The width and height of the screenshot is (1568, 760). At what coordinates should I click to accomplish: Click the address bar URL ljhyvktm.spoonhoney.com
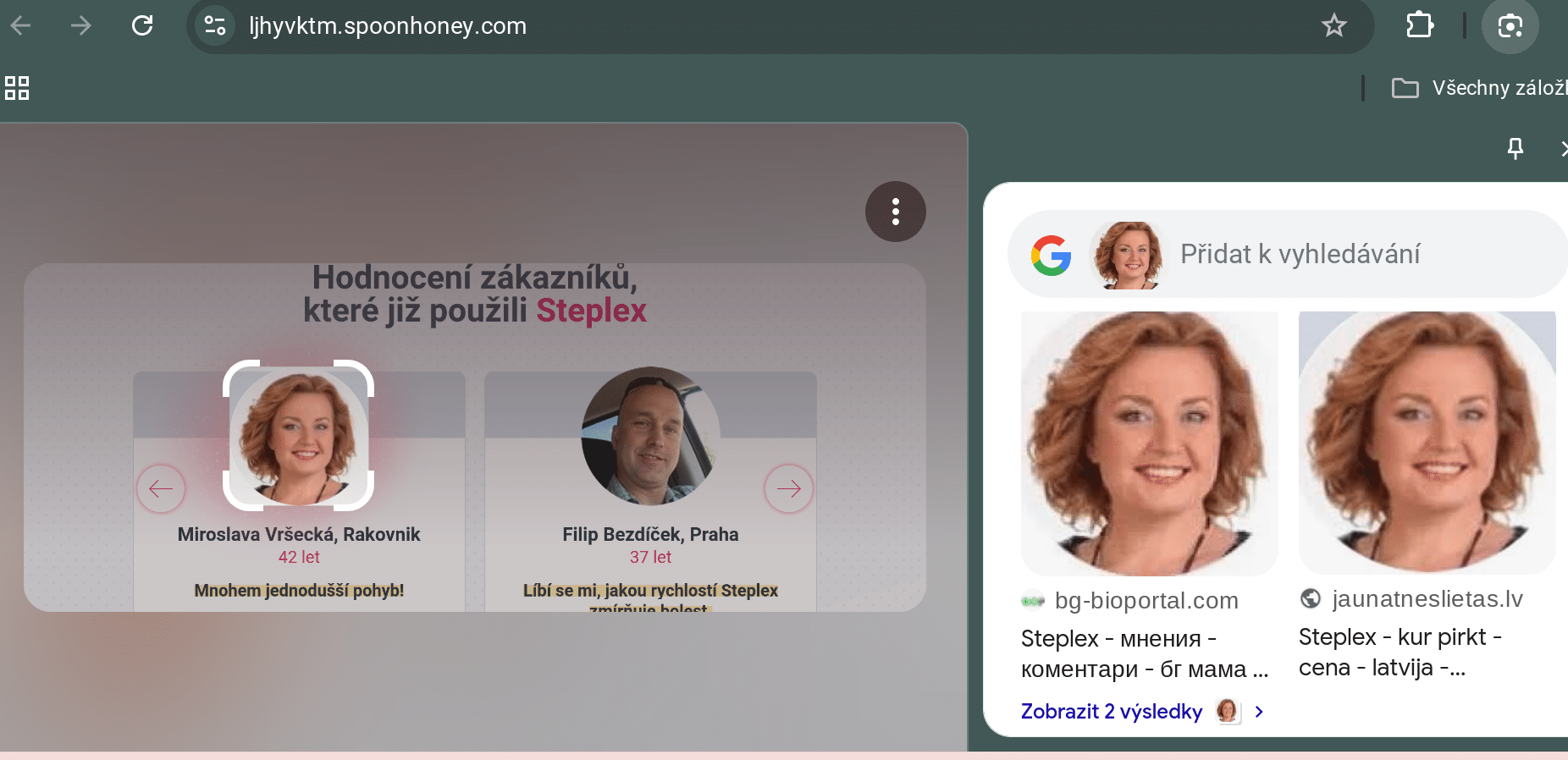click(388, 26)
